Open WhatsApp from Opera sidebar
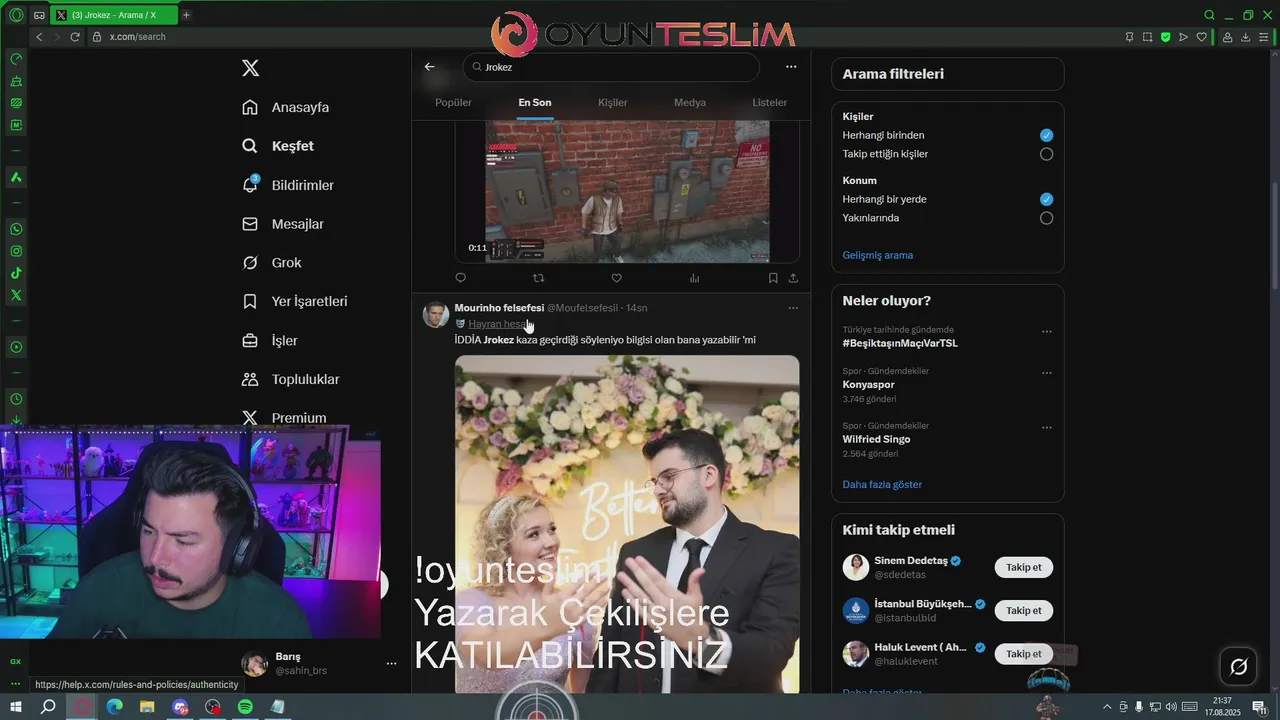This screenshot has height=720, width=1280. 16,229
